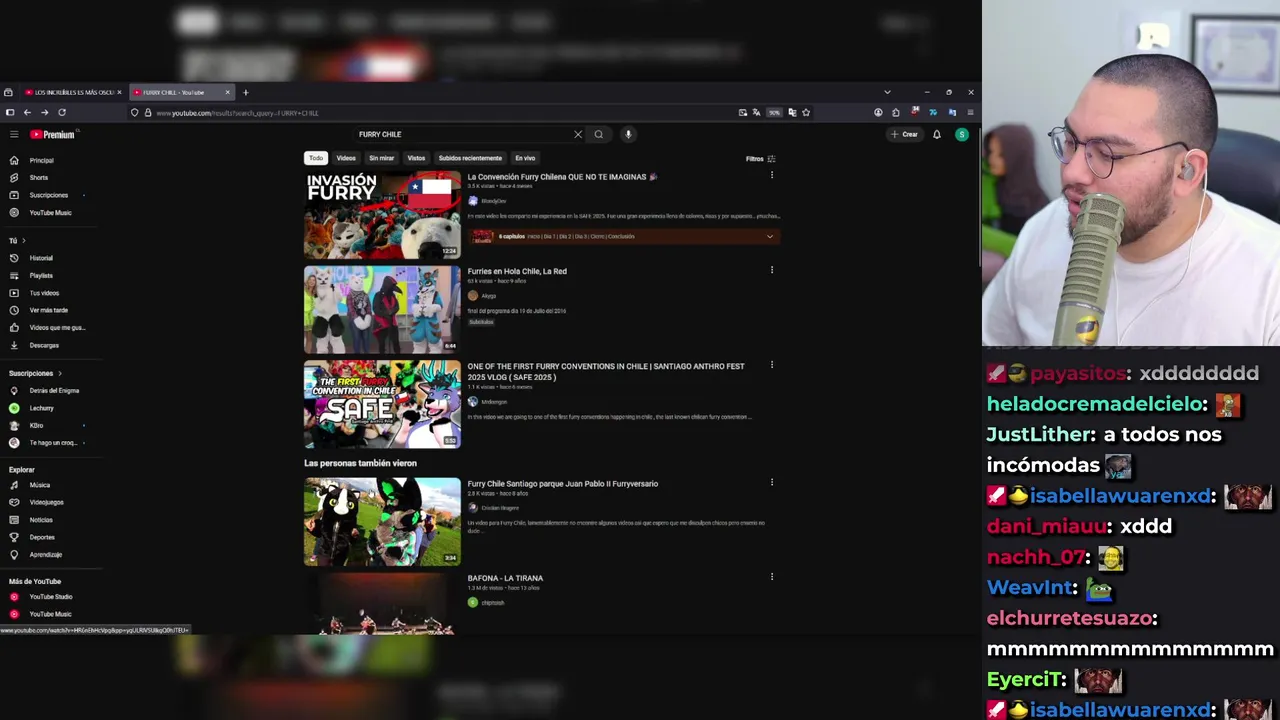Select the Todo filter chip
The width and height of the screenshot is (1280, 720).
[316, 158]
